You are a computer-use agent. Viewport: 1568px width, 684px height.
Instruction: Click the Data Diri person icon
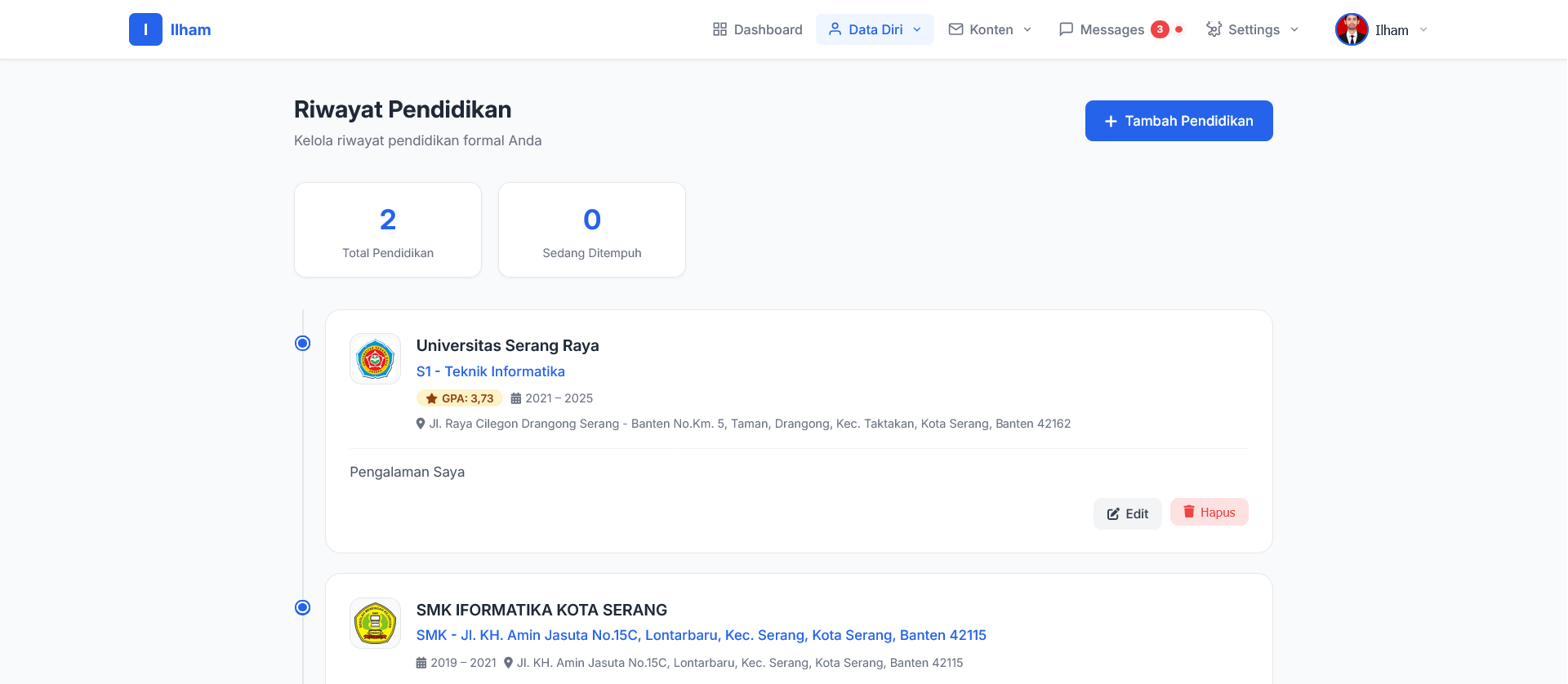[x=835, y=29]
